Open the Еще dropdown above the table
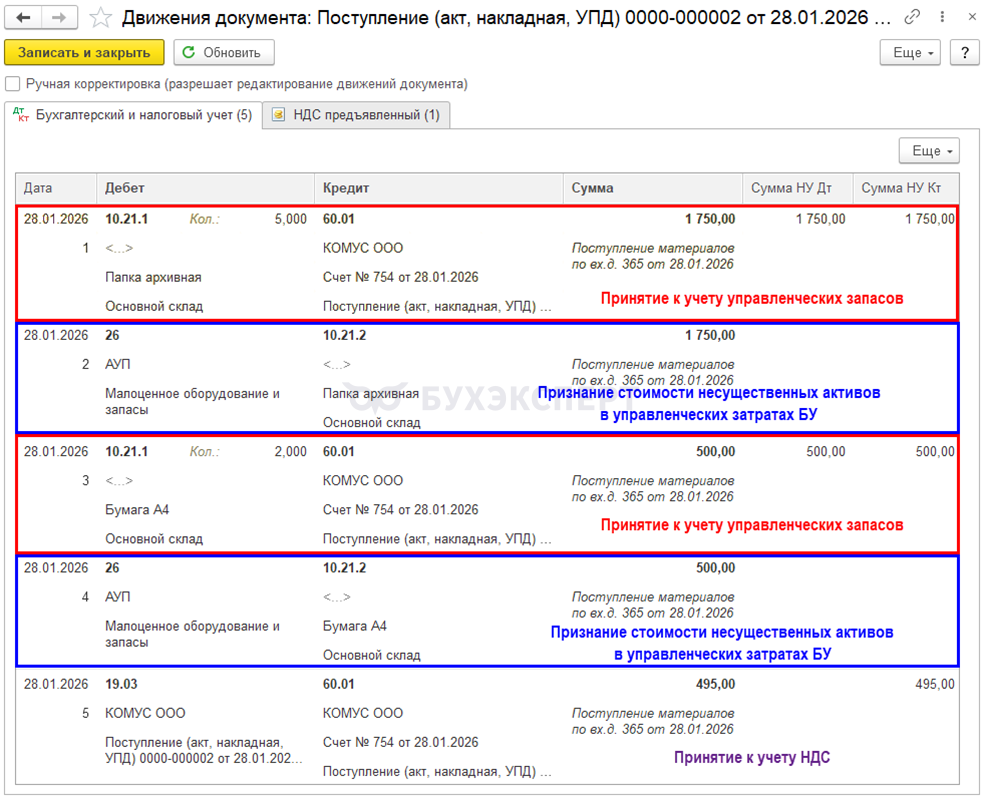This screenshot has width=983, height=798. (929, 151)
